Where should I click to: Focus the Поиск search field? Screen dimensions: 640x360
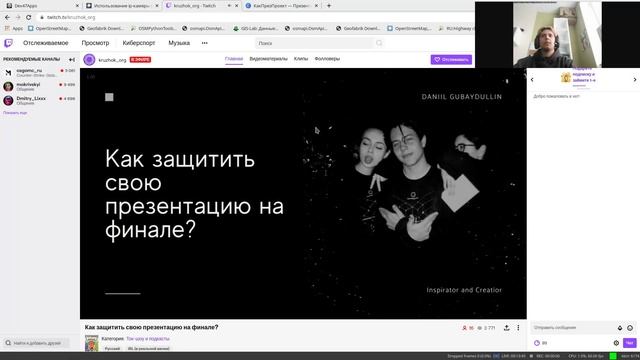tap(315, 43)
